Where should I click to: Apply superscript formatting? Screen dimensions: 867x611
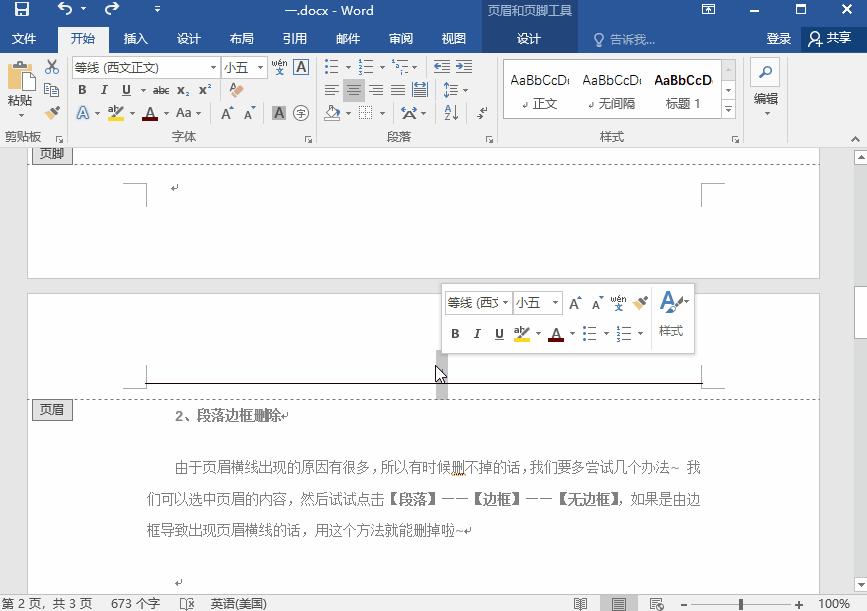pos(205,89)
